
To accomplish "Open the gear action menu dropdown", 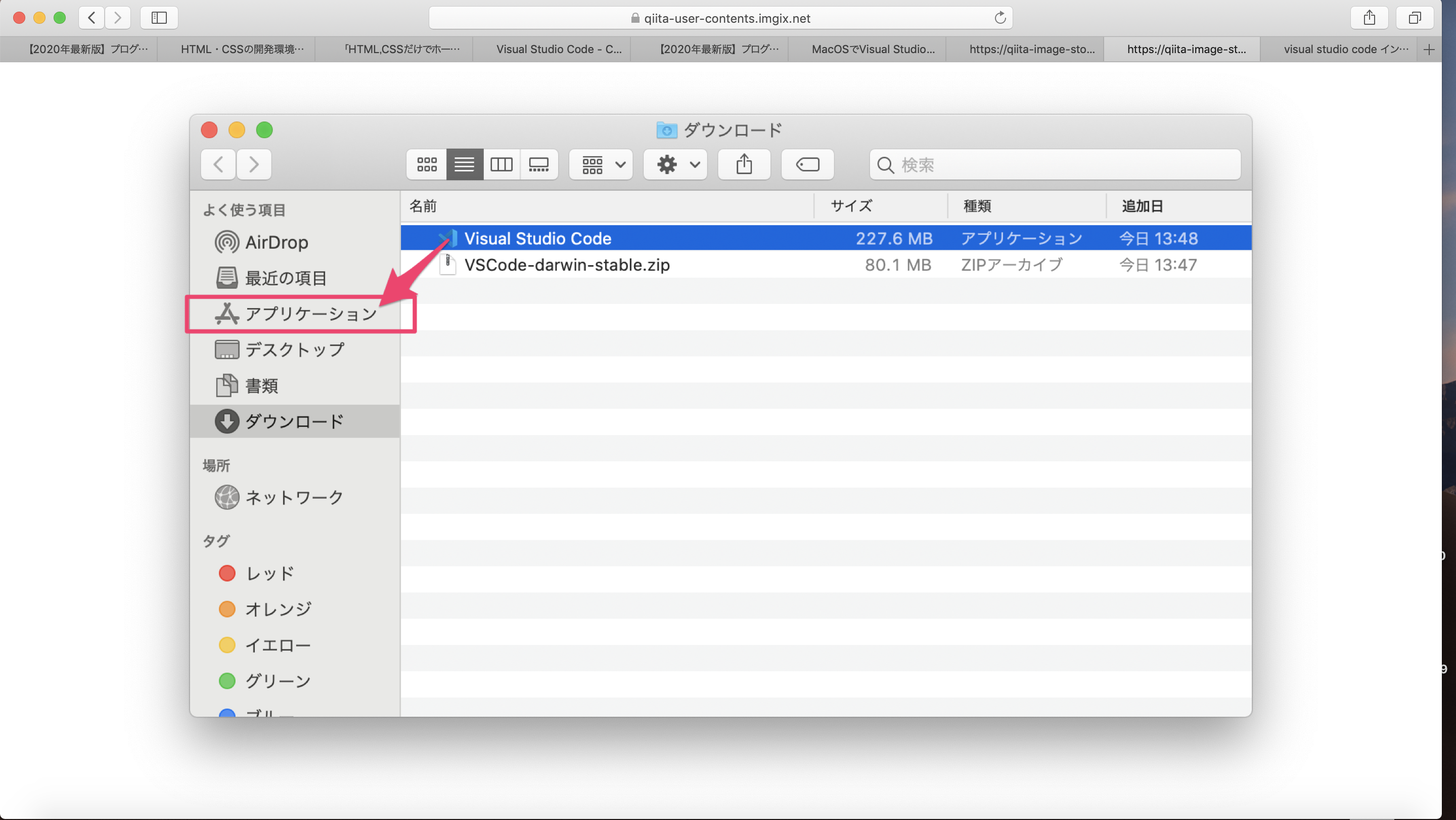I will click(x=675, y=164).
